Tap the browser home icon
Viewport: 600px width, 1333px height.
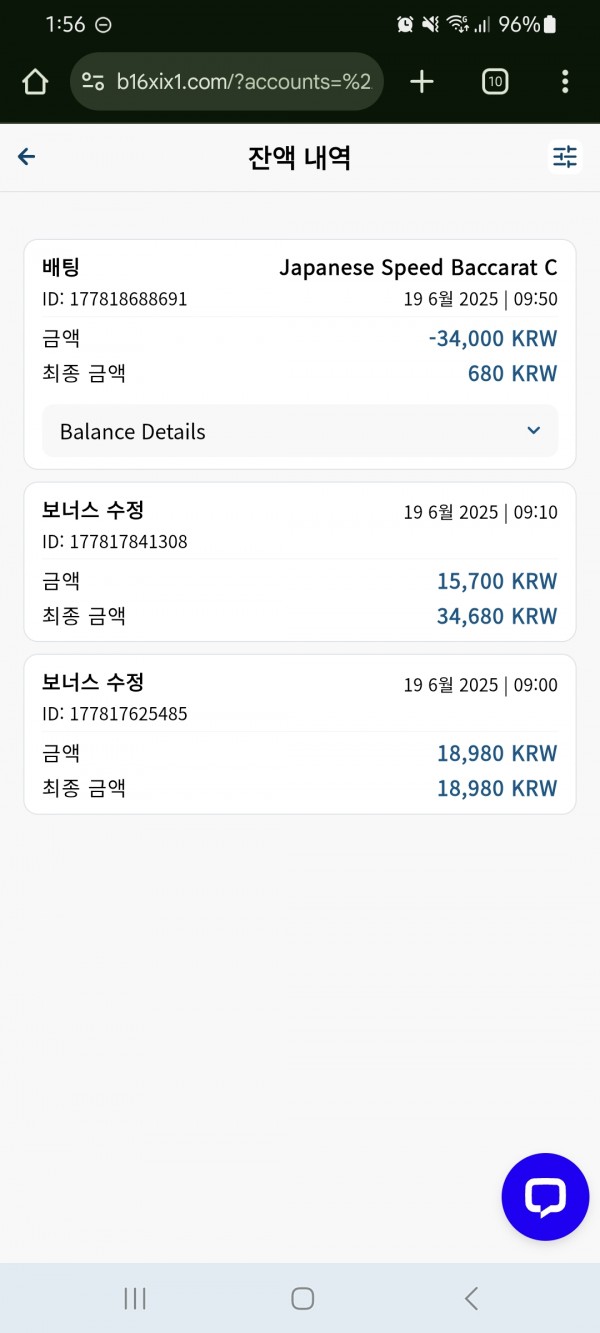(x=35, y=82)
